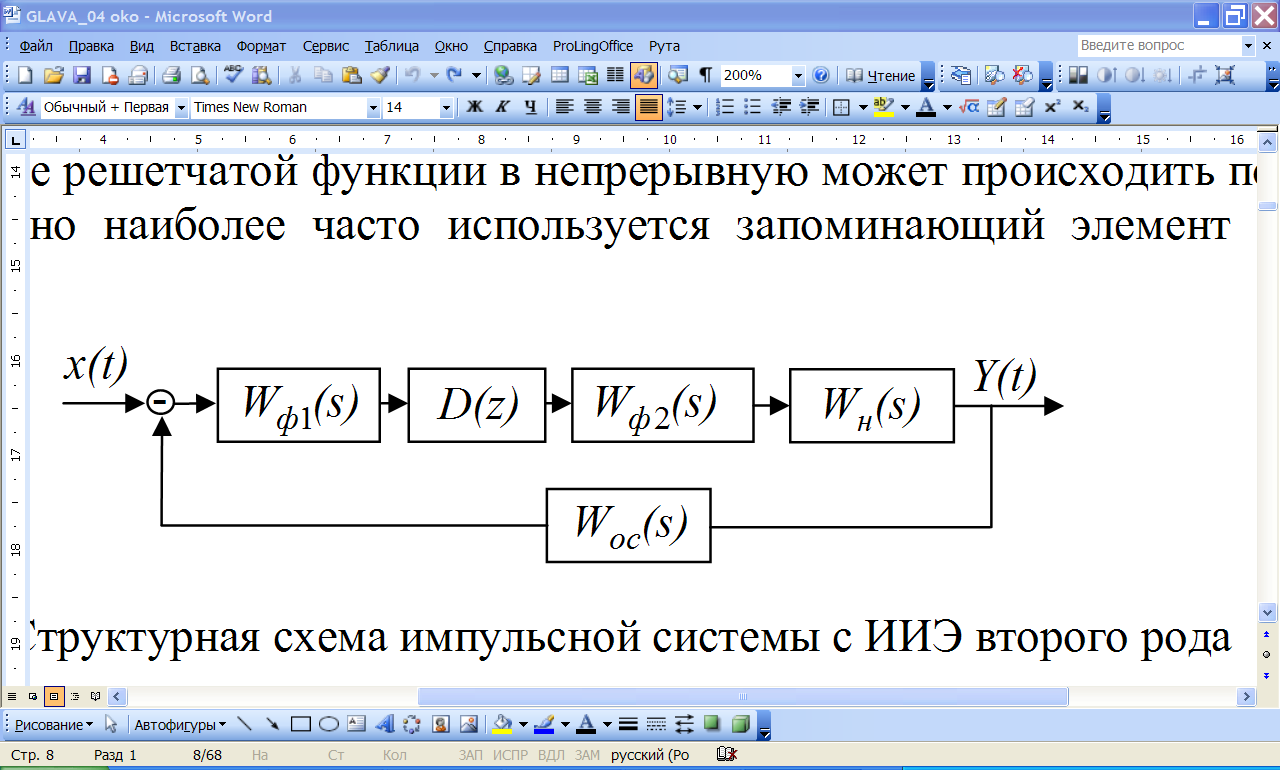Align text to the left

564,107
